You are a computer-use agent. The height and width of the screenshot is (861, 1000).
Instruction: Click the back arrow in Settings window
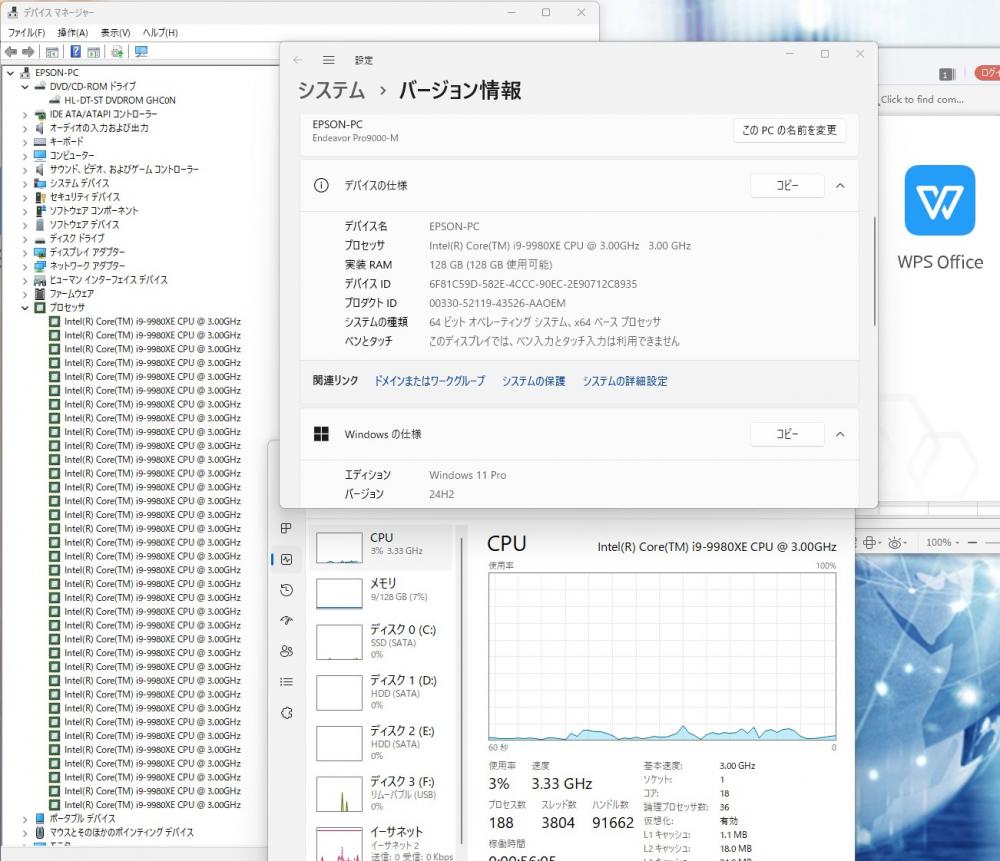point(297,60)
